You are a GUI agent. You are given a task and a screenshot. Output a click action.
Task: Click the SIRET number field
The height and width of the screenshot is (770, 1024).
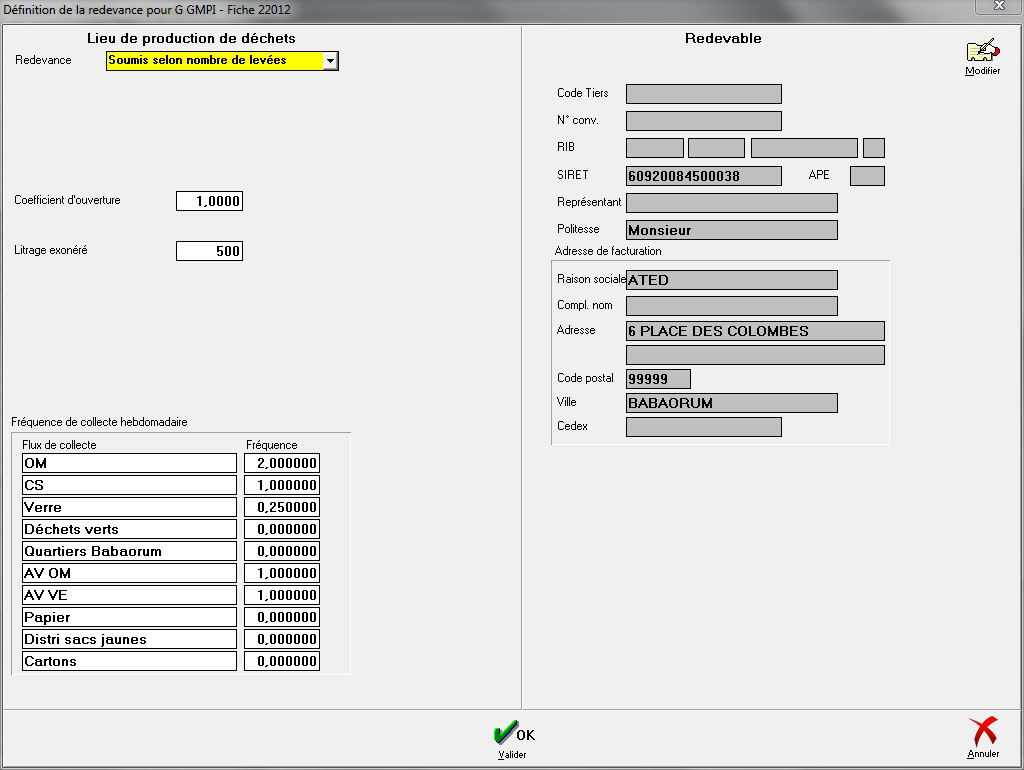(703, 176)
